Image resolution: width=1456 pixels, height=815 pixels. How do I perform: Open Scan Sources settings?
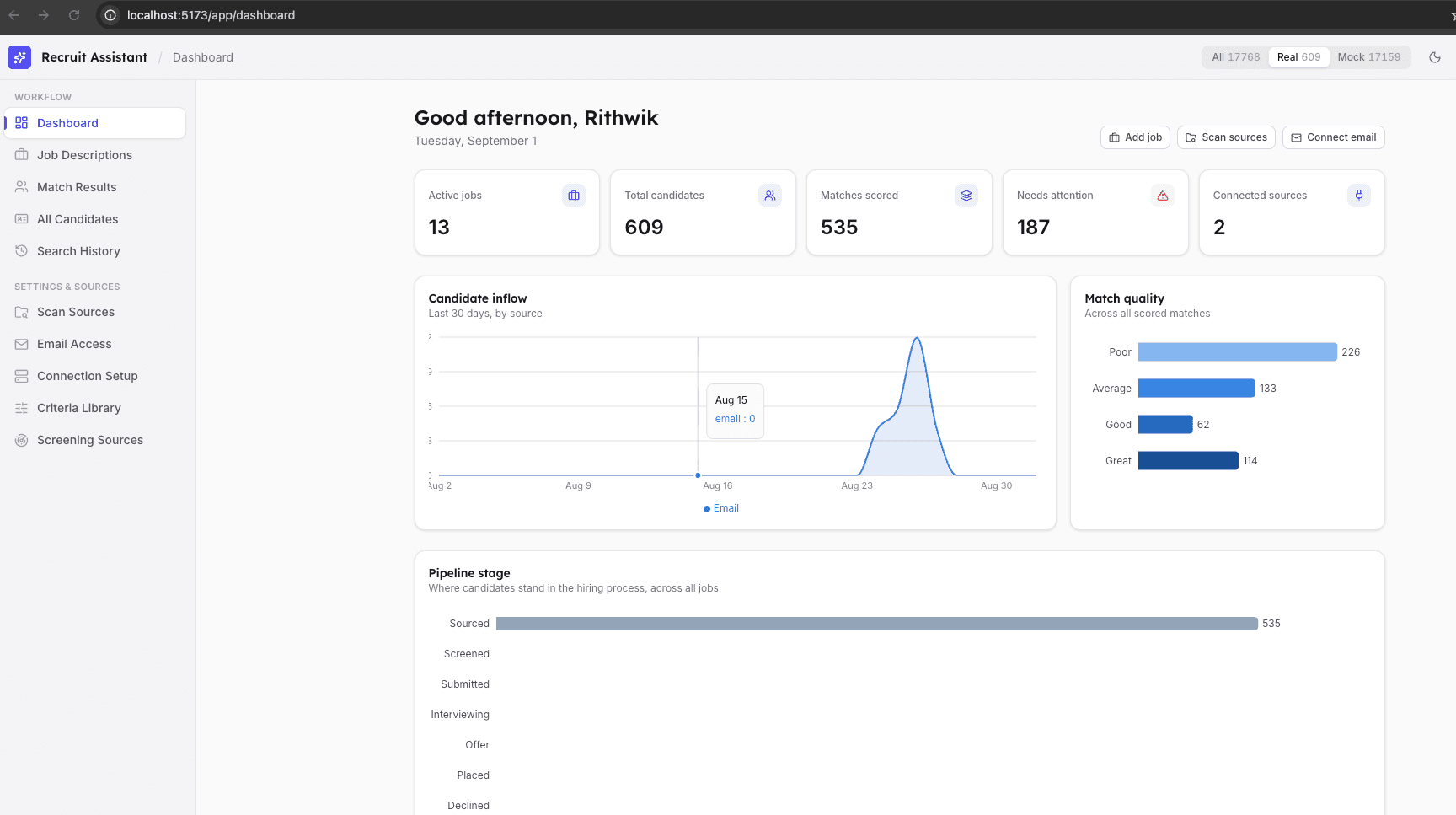(95, 312)
